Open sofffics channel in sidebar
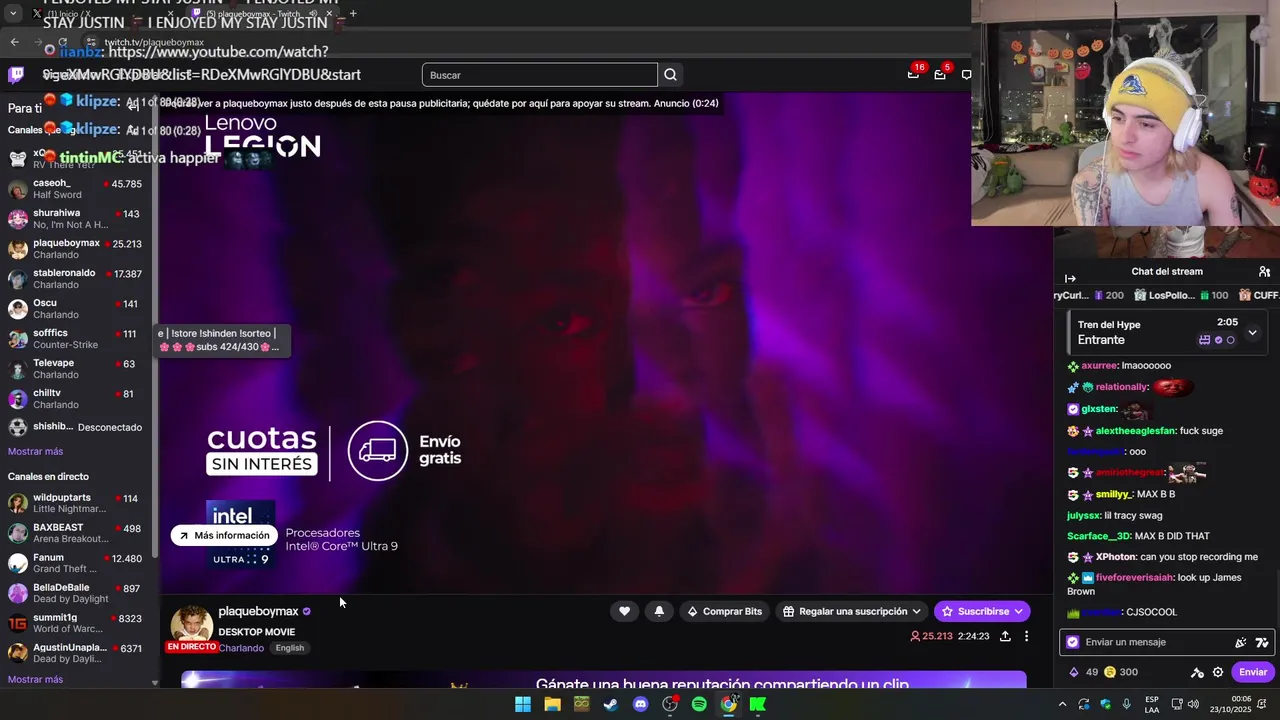Screen dimensions: 1280x720 (76, 339)
